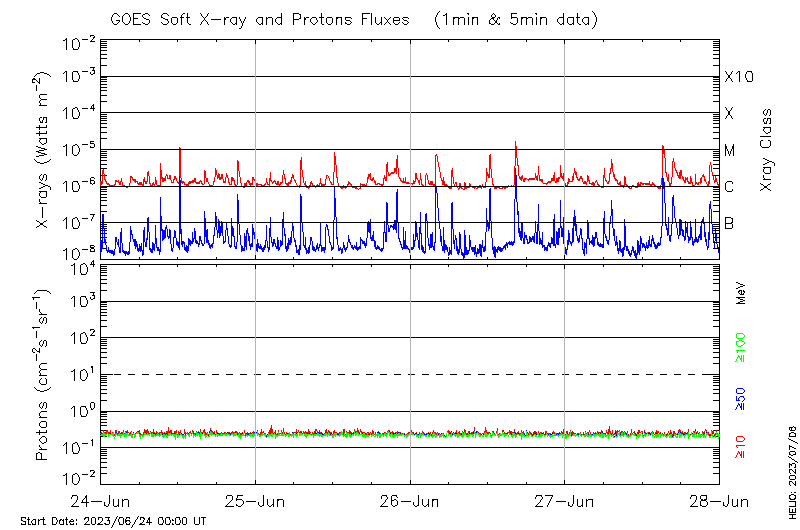Viewport: 800px width, 530px height.
Task: Select the 24-Jun date label on the time axis
Action: pyautogui.click(x=101, y=499)
